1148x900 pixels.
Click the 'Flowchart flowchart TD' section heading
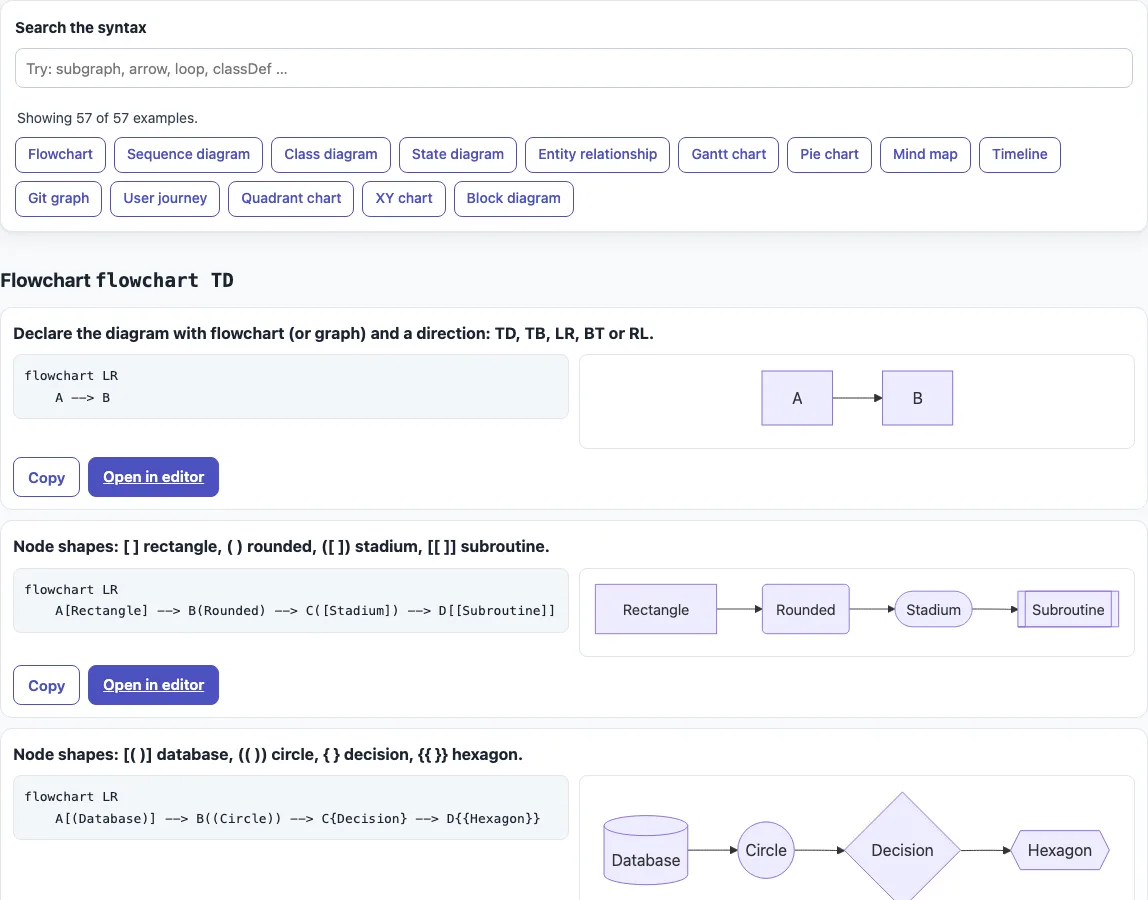[x=117, y=280]
